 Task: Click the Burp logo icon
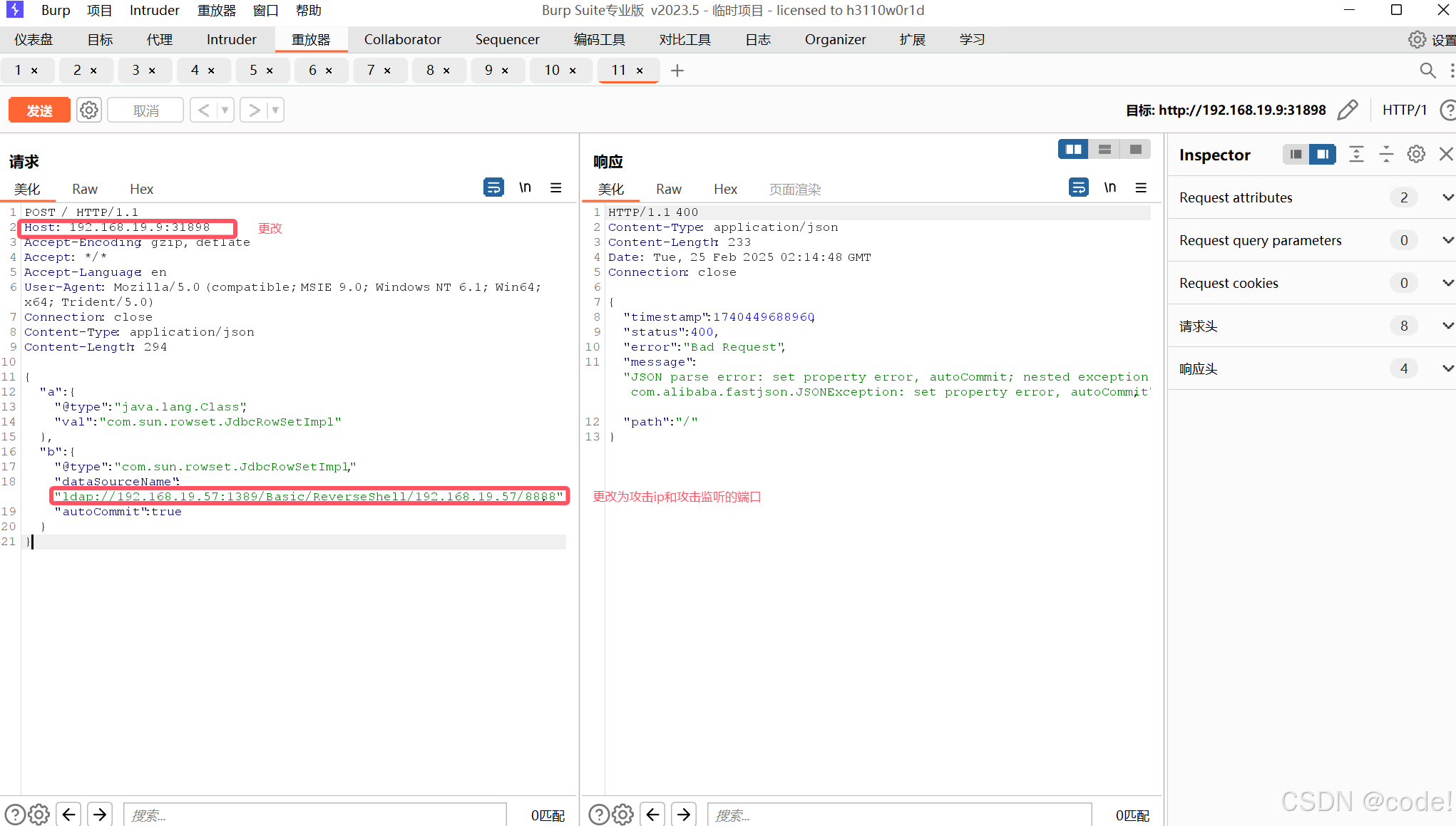14,10
